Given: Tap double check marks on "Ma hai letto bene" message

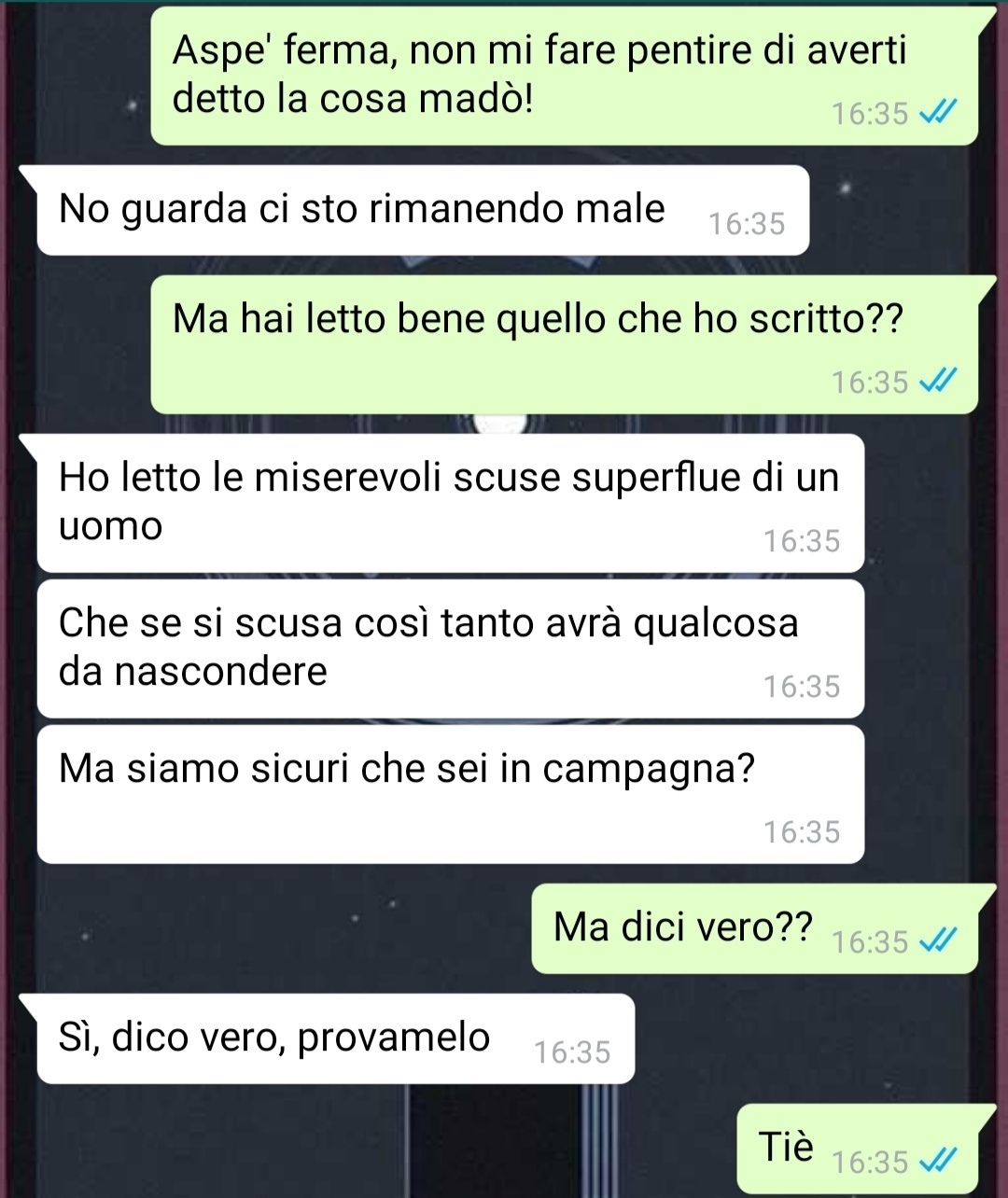Looking at the screenshot, I should point(937,382).
